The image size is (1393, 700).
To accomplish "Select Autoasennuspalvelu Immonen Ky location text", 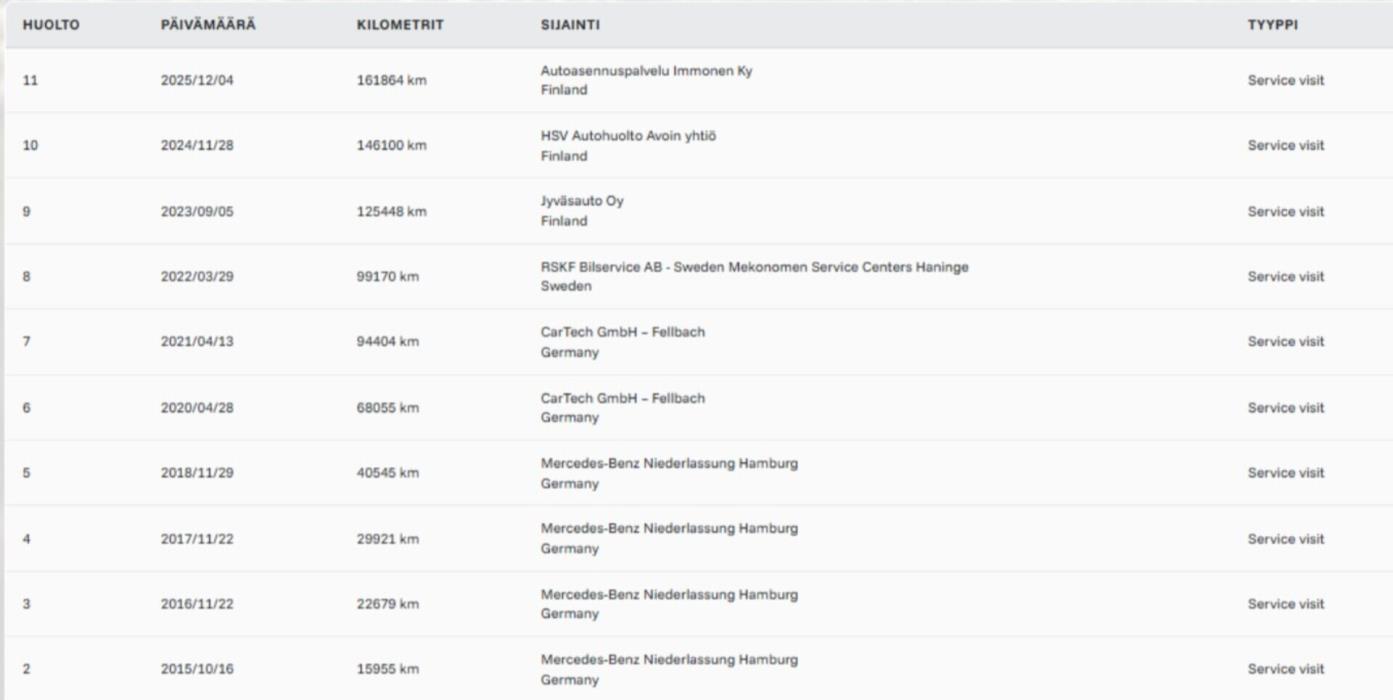I will (x=646, y=71).
